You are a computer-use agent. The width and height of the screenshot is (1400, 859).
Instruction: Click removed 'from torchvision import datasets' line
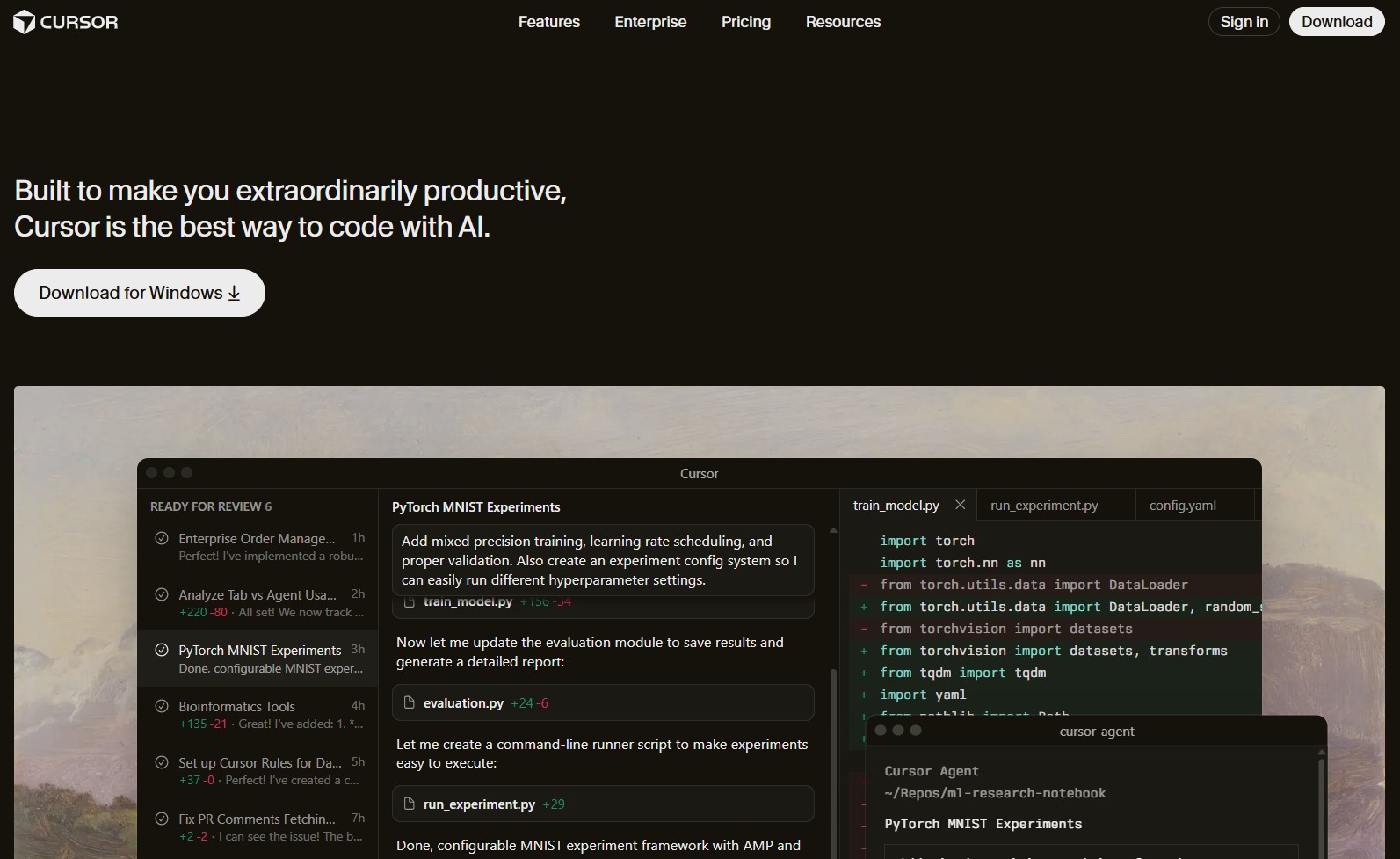point(1006,629)
